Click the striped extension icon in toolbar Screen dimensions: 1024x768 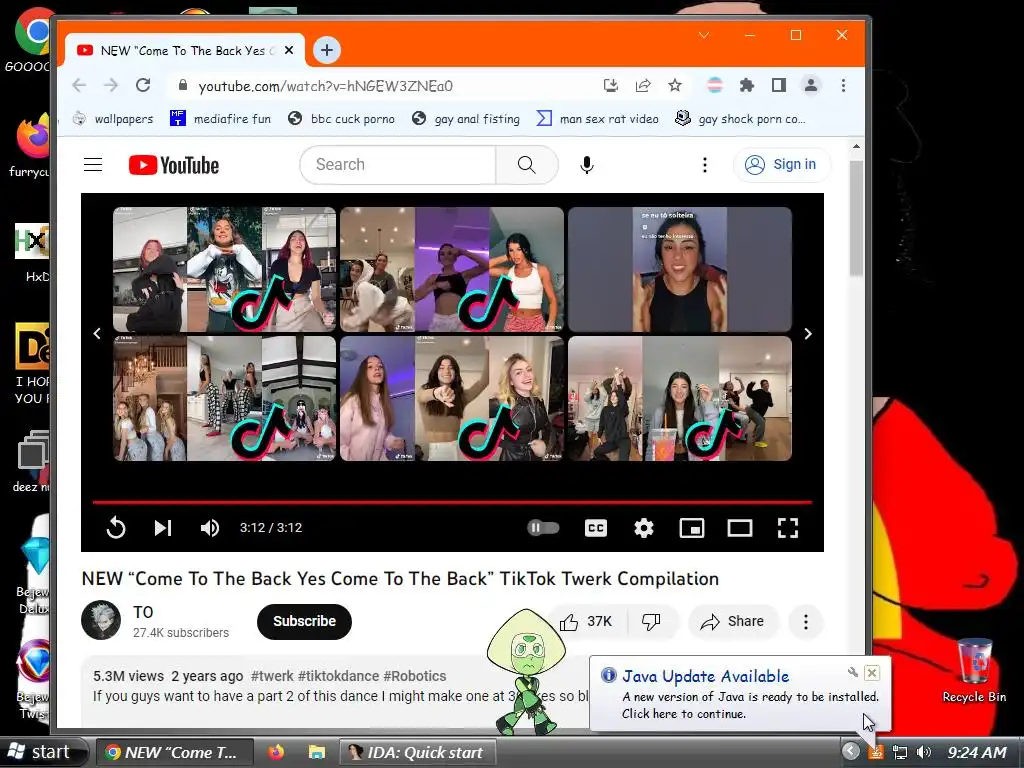click(714, 86)
